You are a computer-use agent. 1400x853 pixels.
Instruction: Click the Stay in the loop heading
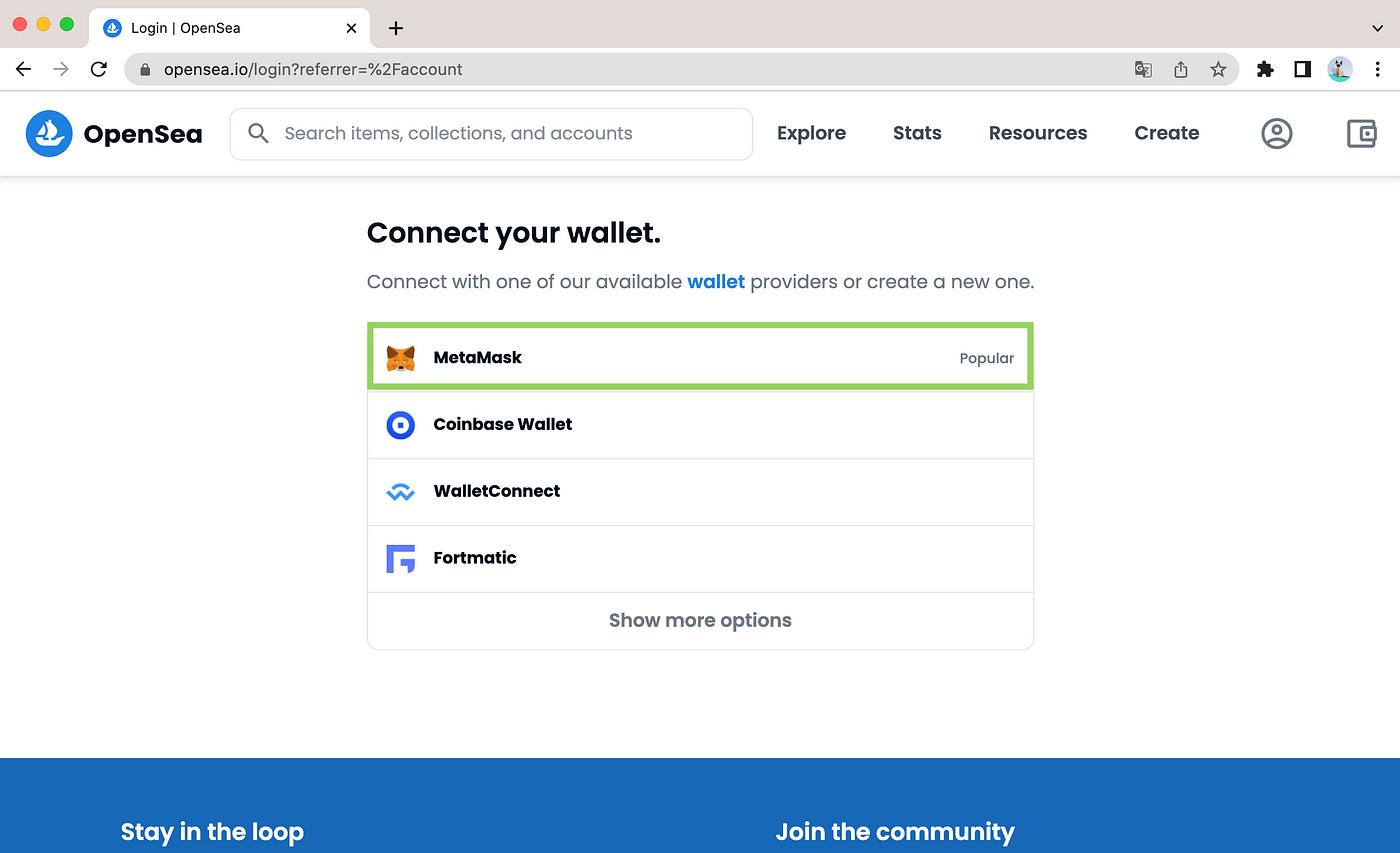coord(212,832)
